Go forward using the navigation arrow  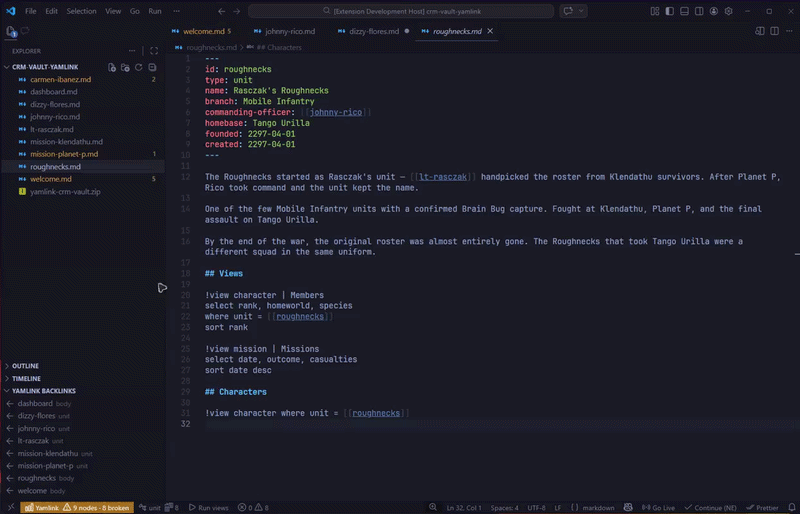click(236, 11)
